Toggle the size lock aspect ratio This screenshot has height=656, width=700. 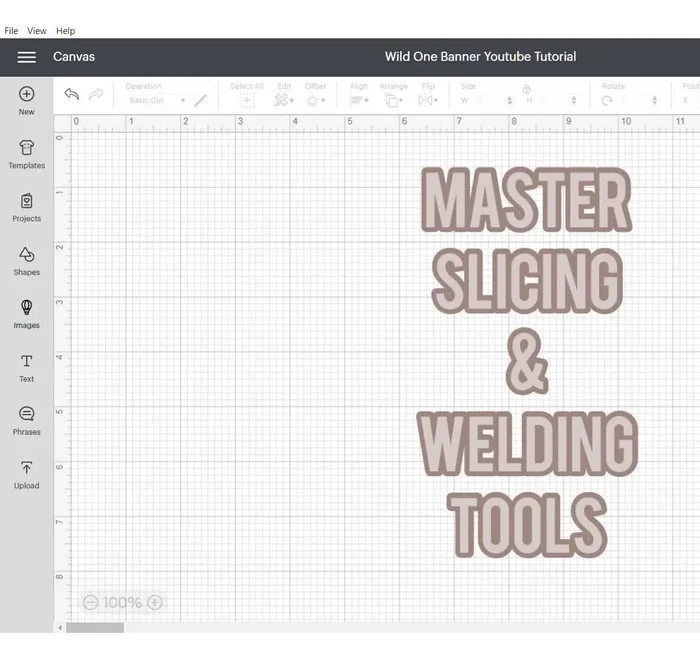click(526, 89)
